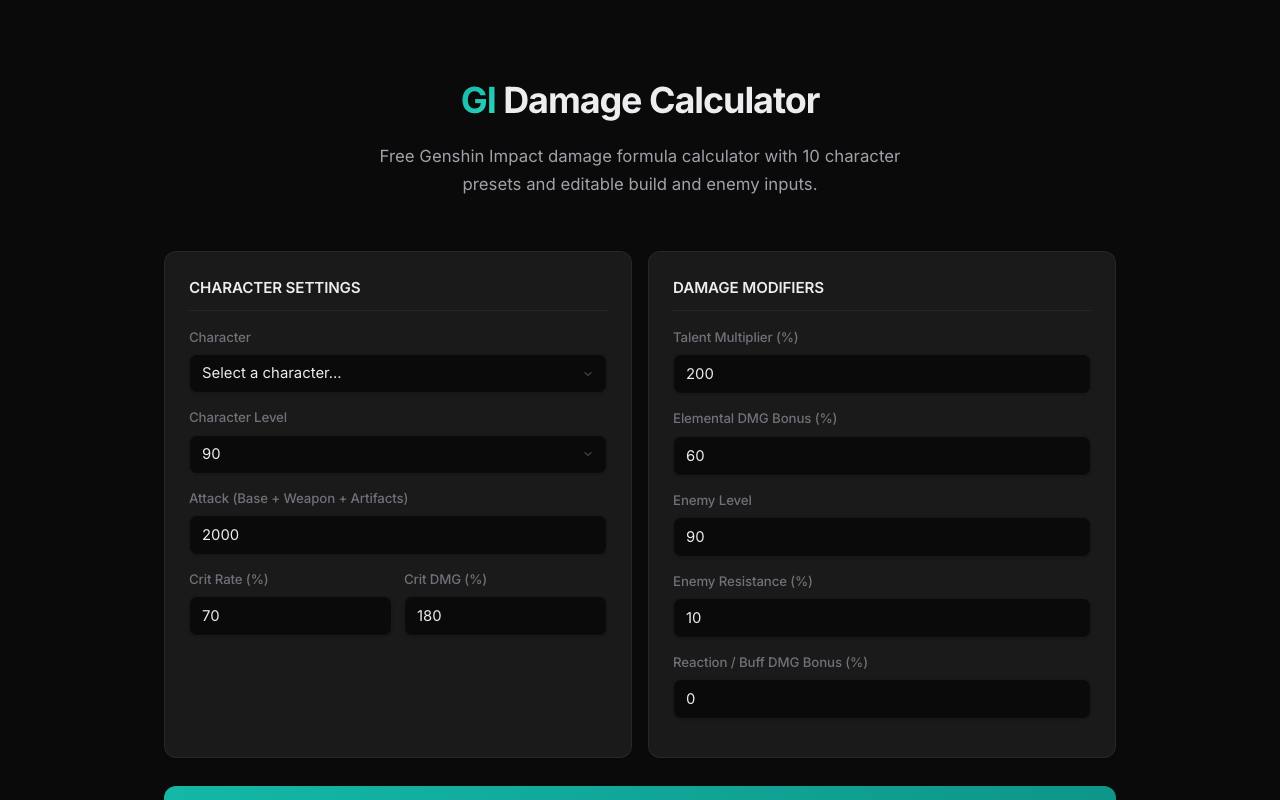Open the Character Level dropdown
Image resolution: width=1280 pixels, height=800 pixels.
[x=398, y=454]
